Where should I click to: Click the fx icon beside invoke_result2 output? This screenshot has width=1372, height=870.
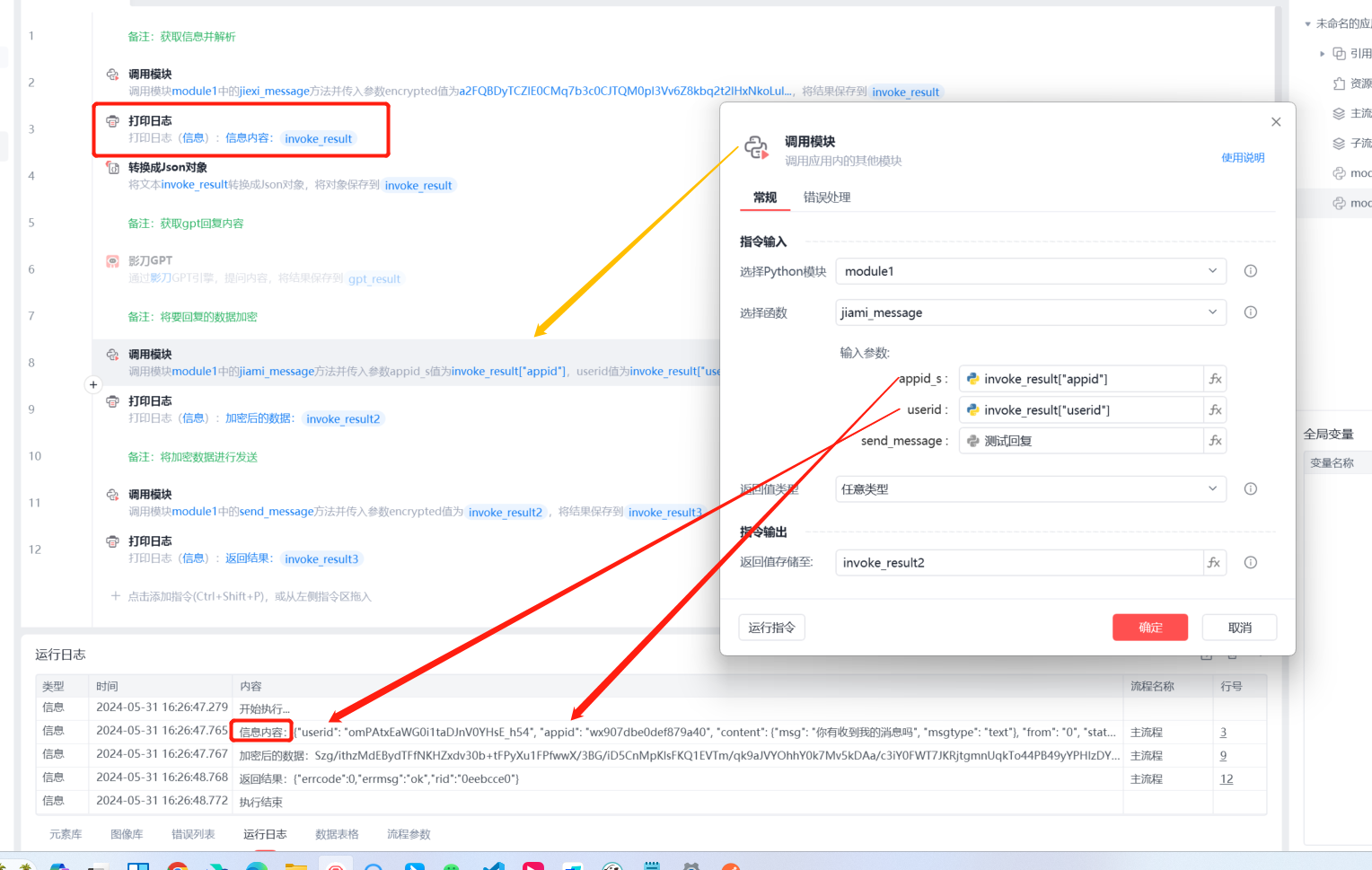[x=1214, y=563]
